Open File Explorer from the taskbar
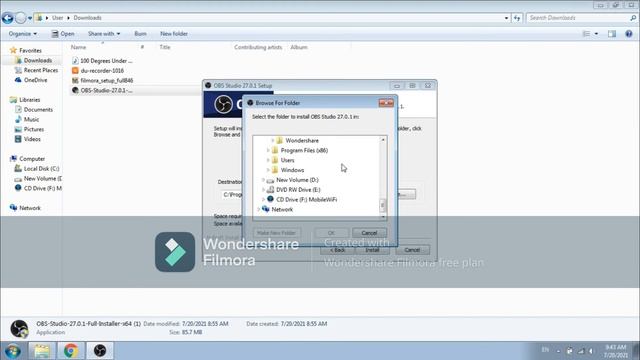Image resolution: width=640 pixels, height=360 pixels. point(42,351)
